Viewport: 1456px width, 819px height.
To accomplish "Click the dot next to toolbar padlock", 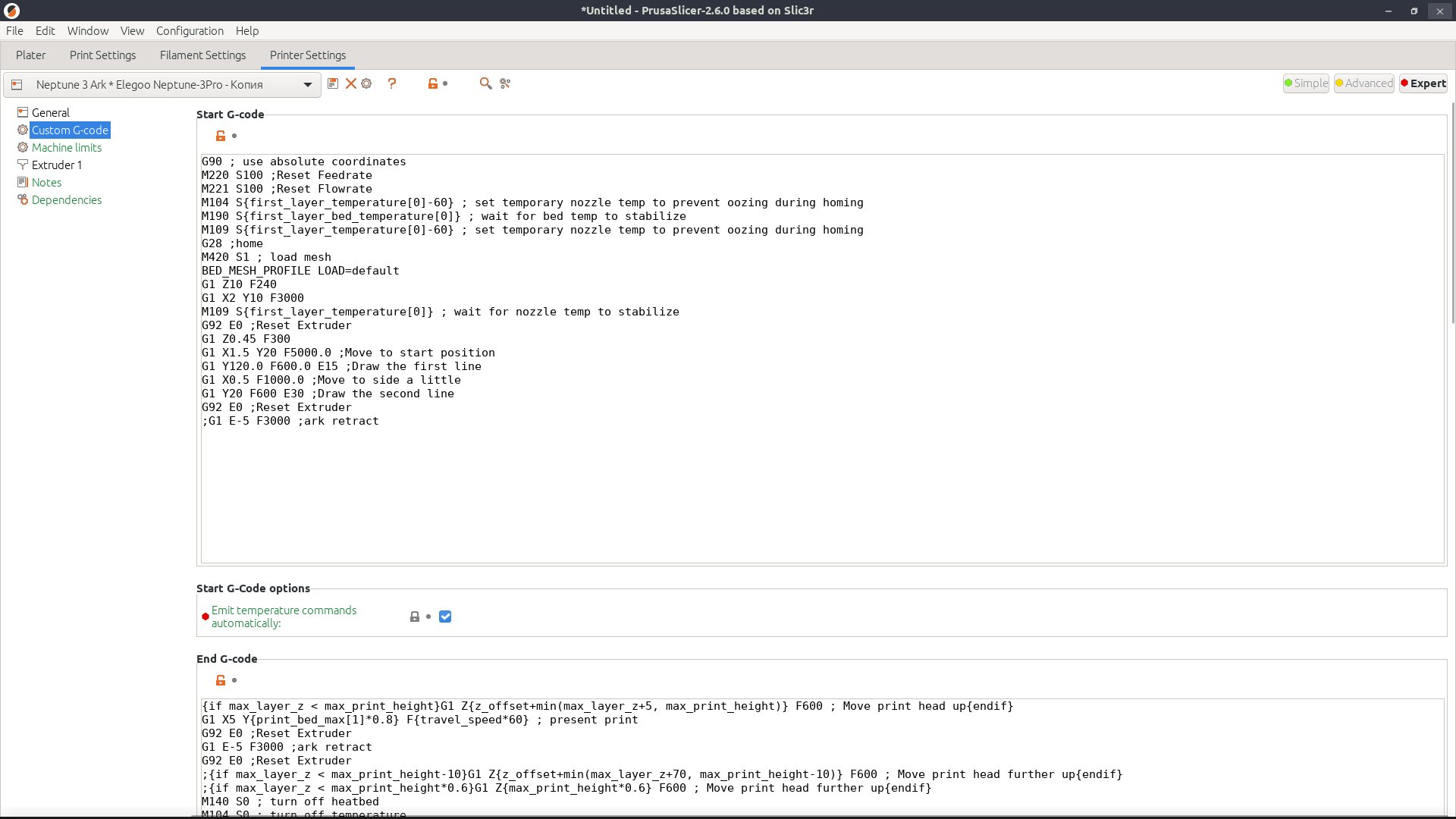I will 445,83.
